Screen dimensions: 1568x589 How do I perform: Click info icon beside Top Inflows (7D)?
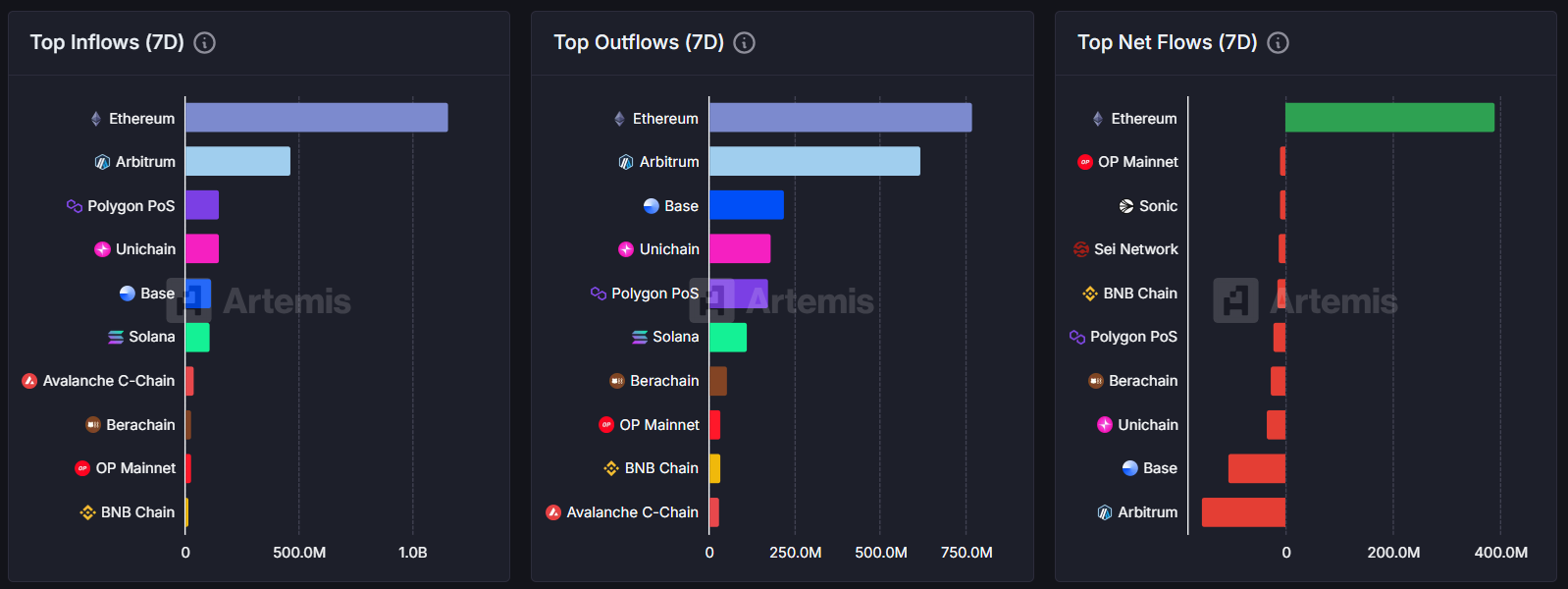[x=204, y=42]
